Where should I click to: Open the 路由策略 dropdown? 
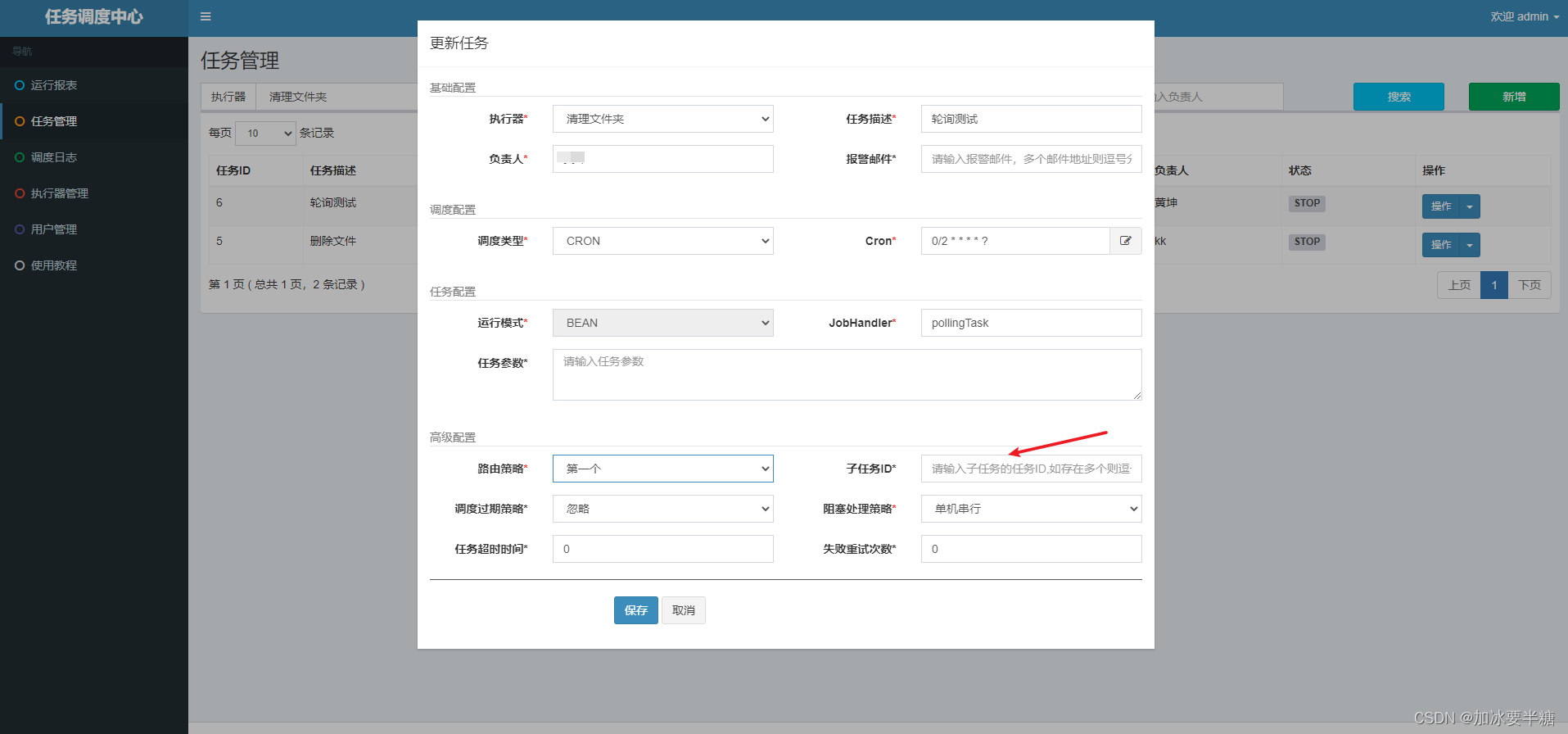(x=663, y=469)
